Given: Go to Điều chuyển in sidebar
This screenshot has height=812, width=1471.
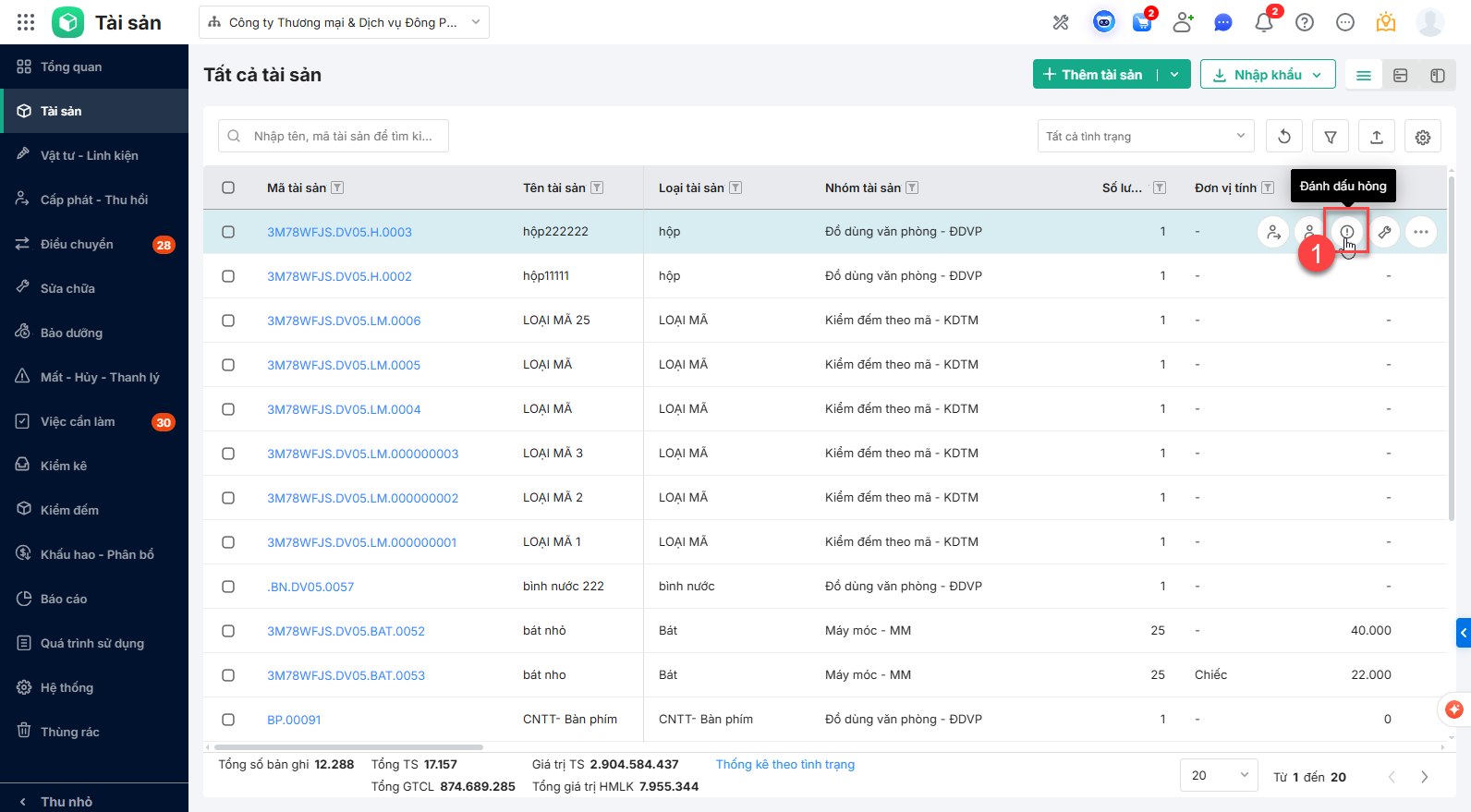Looking at the screenshot, I should [x=77, y=244].
